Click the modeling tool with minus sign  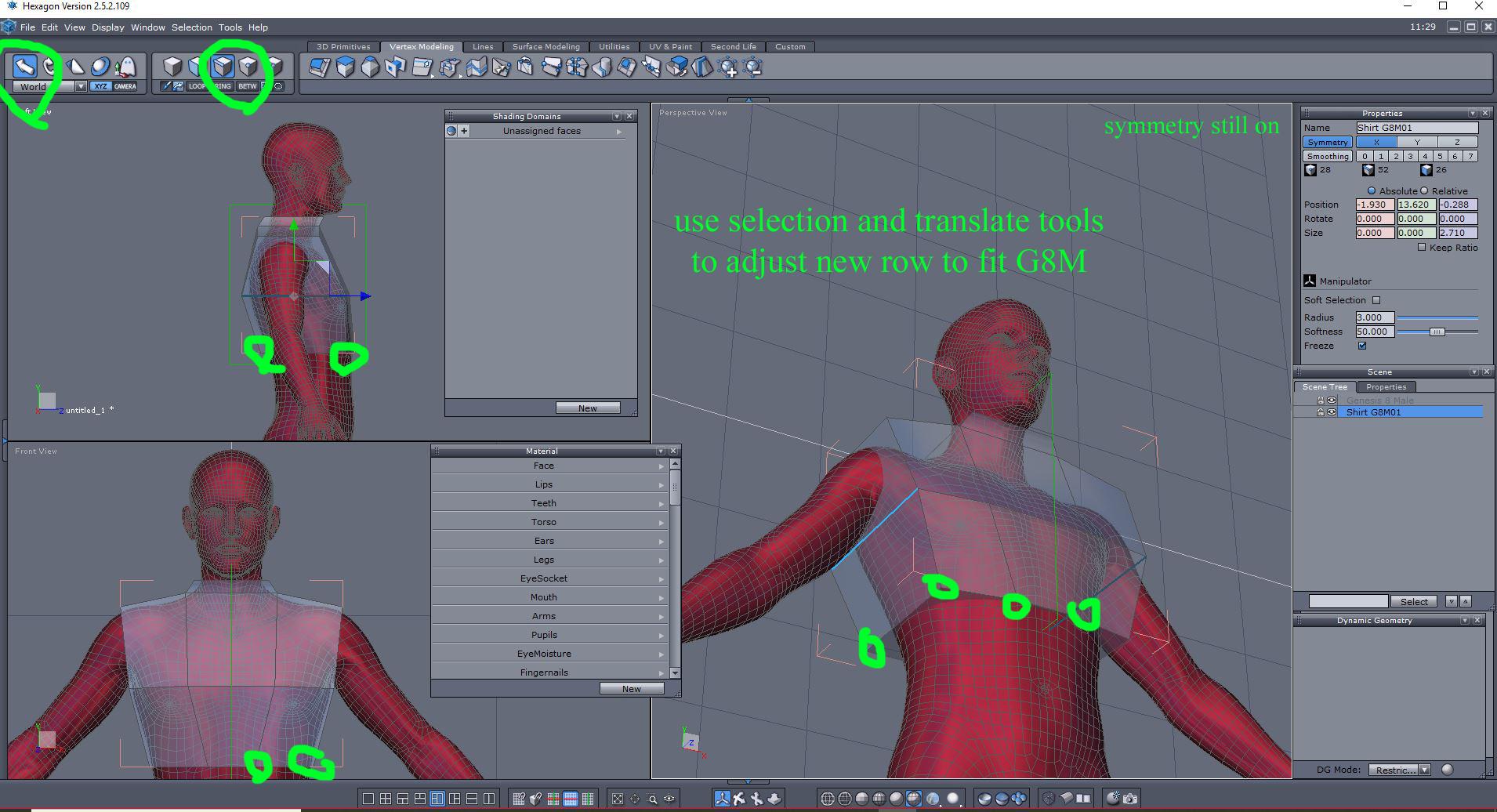[753, 67]
